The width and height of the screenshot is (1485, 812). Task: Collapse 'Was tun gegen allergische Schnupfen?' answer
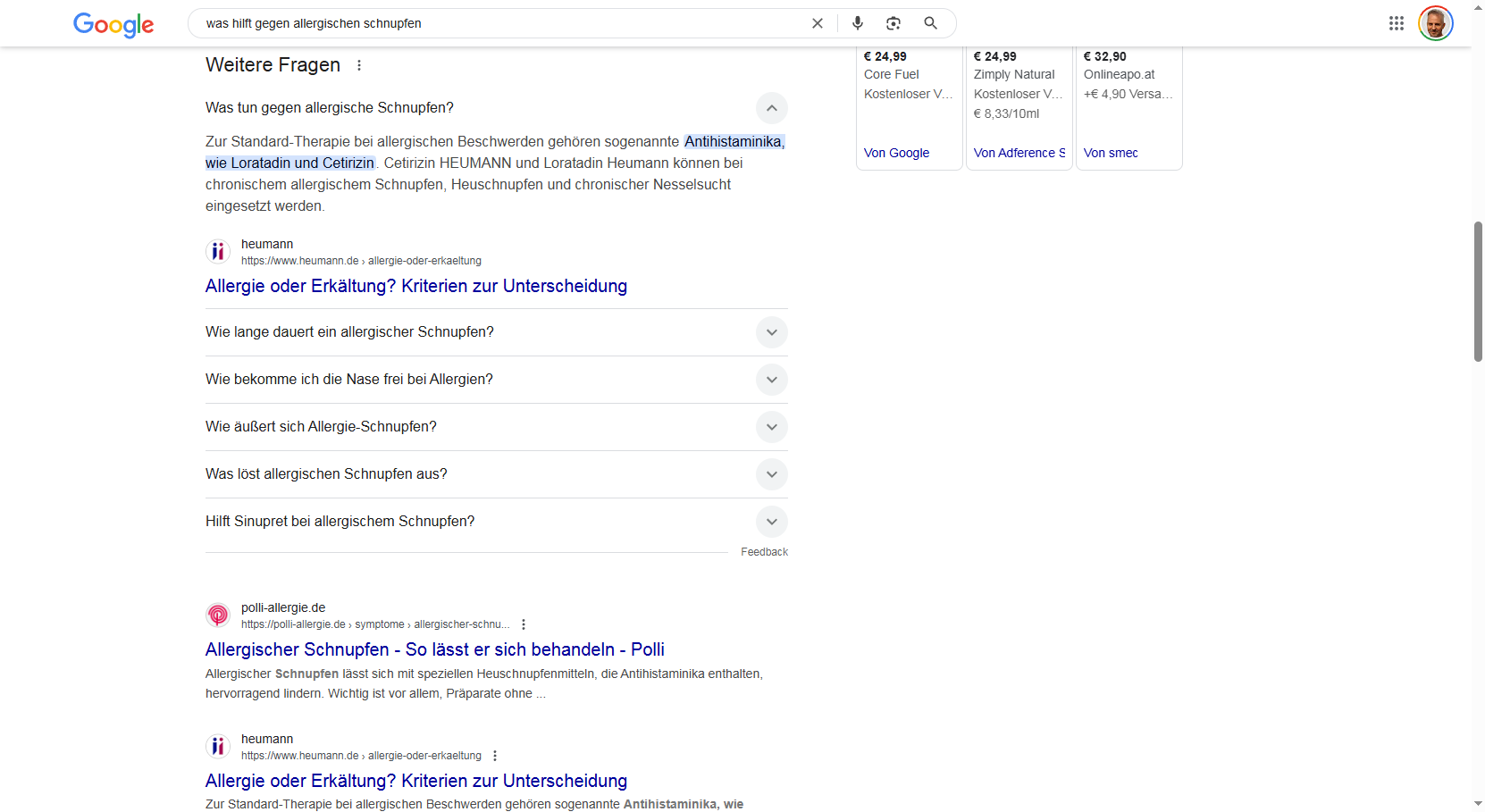(772, 108)
